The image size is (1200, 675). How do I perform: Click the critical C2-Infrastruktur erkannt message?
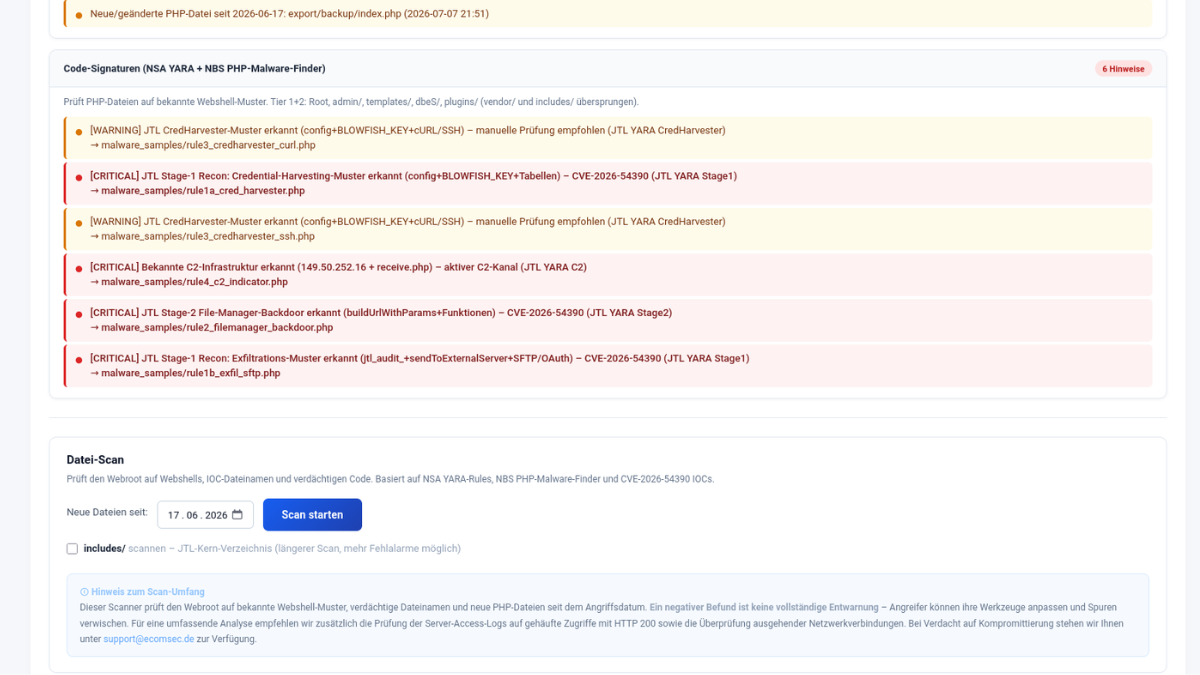[338, 267]
